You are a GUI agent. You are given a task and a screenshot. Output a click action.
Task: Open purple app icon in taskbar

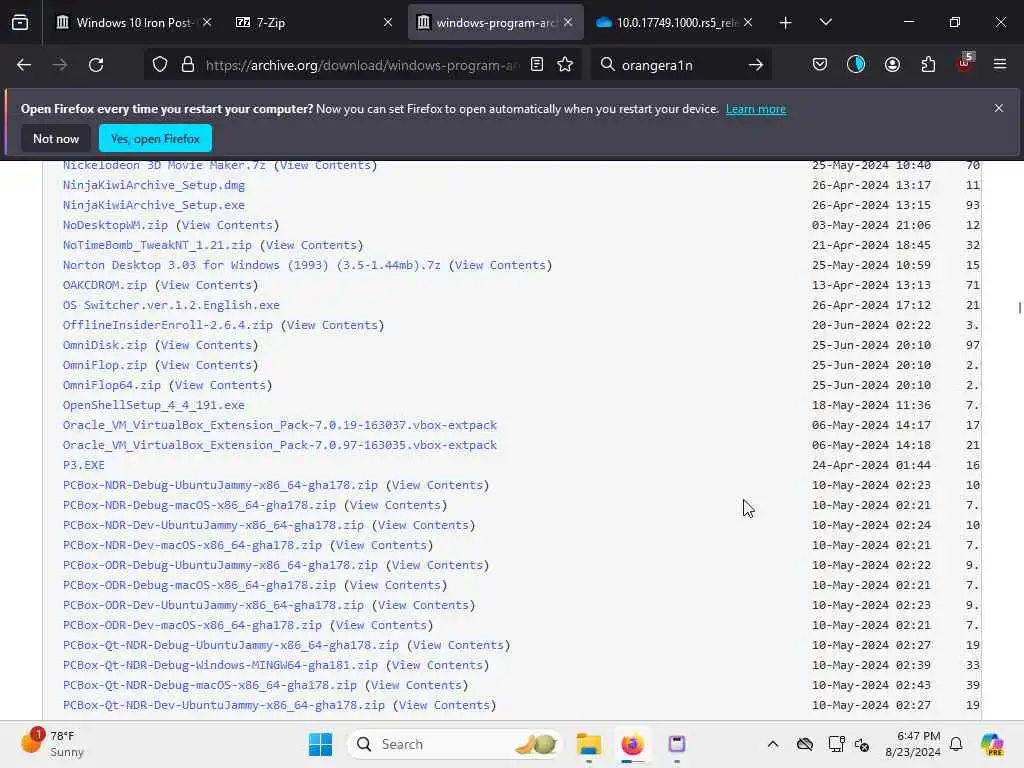677,744
